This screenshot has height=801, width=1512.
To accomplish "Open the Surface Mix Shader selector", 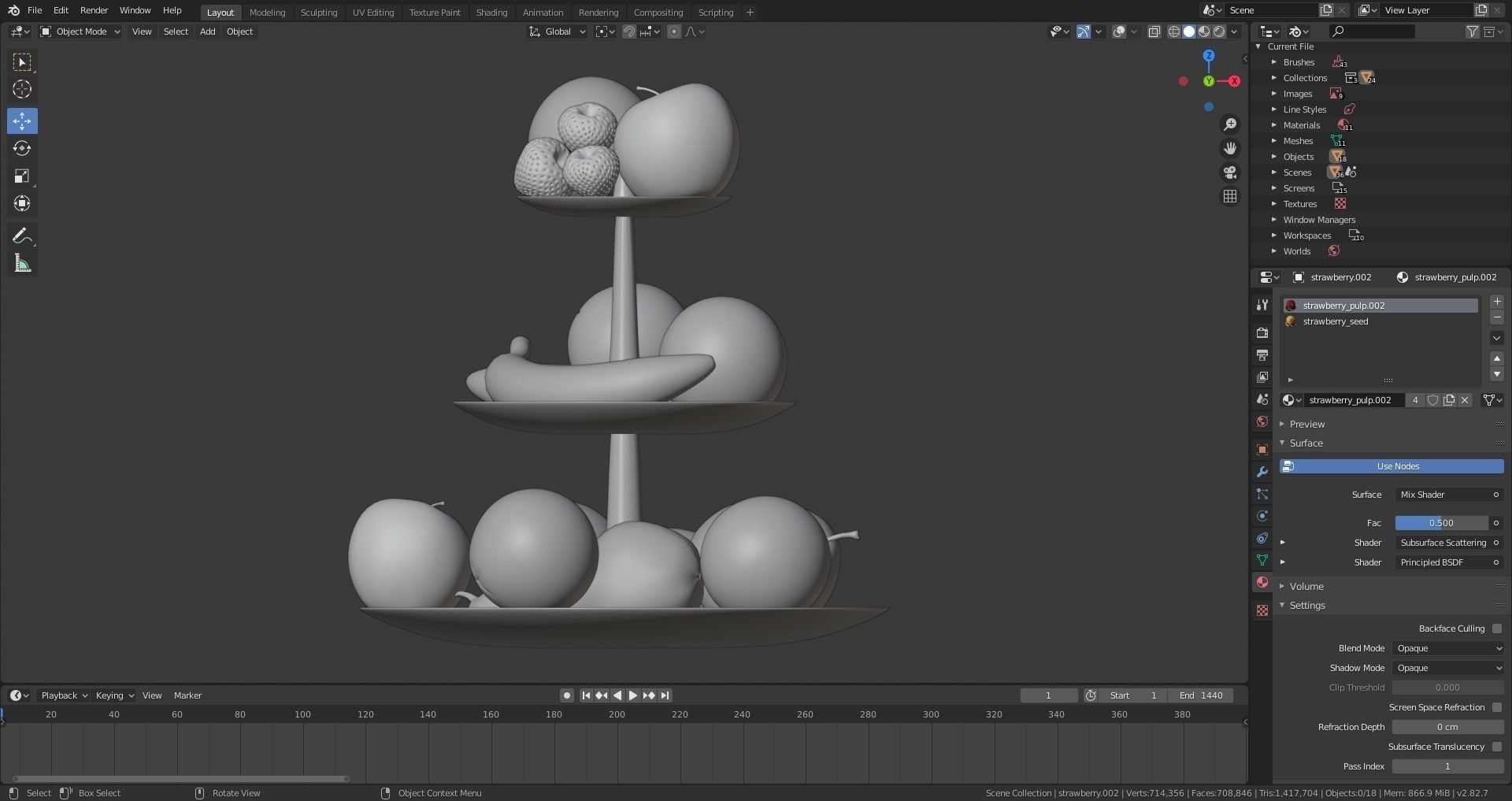I will (1448, 495).
